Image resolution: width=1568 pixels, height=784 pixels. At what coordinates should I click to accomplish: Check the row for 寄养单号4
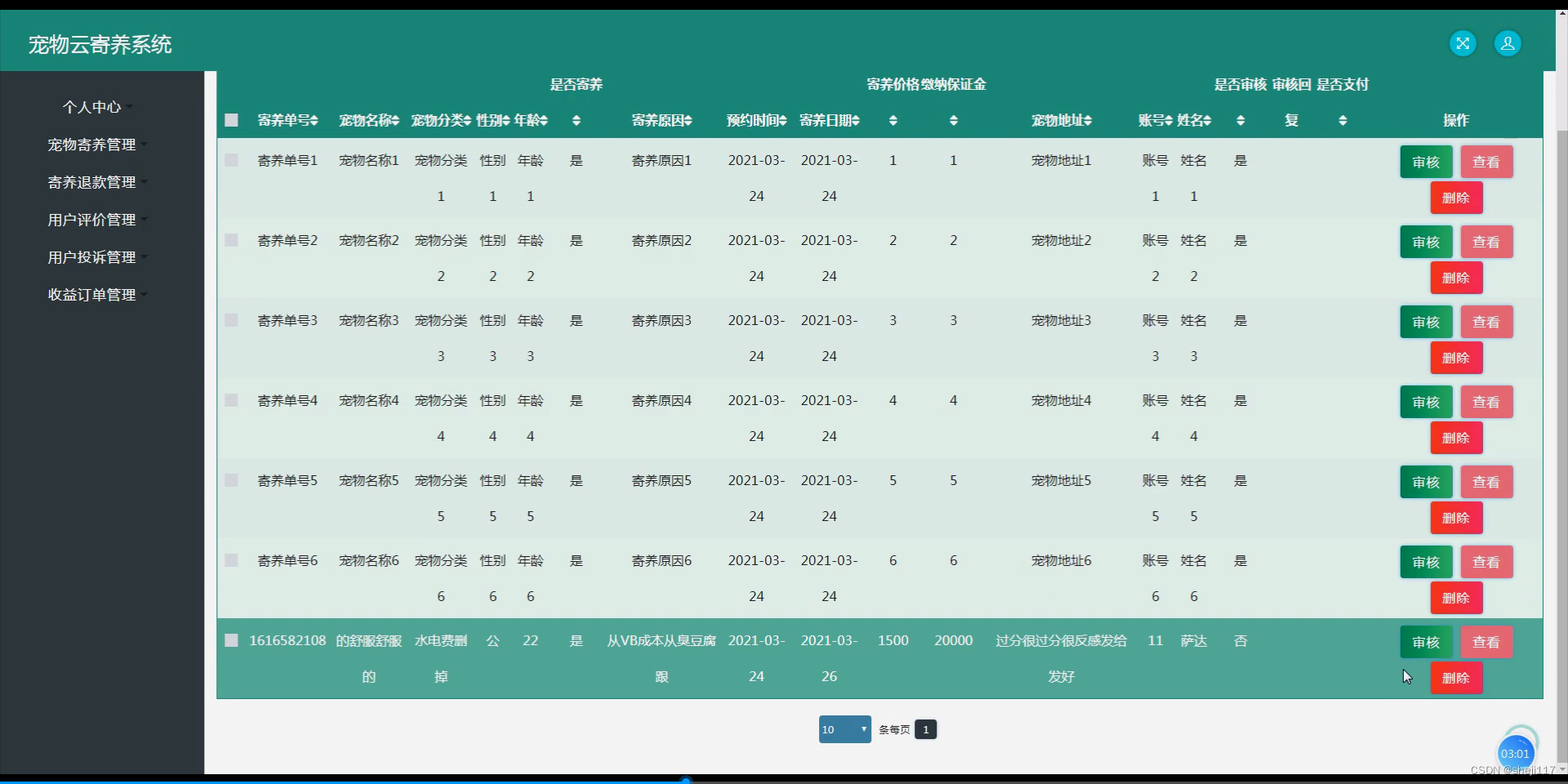(x=231, y=400)
